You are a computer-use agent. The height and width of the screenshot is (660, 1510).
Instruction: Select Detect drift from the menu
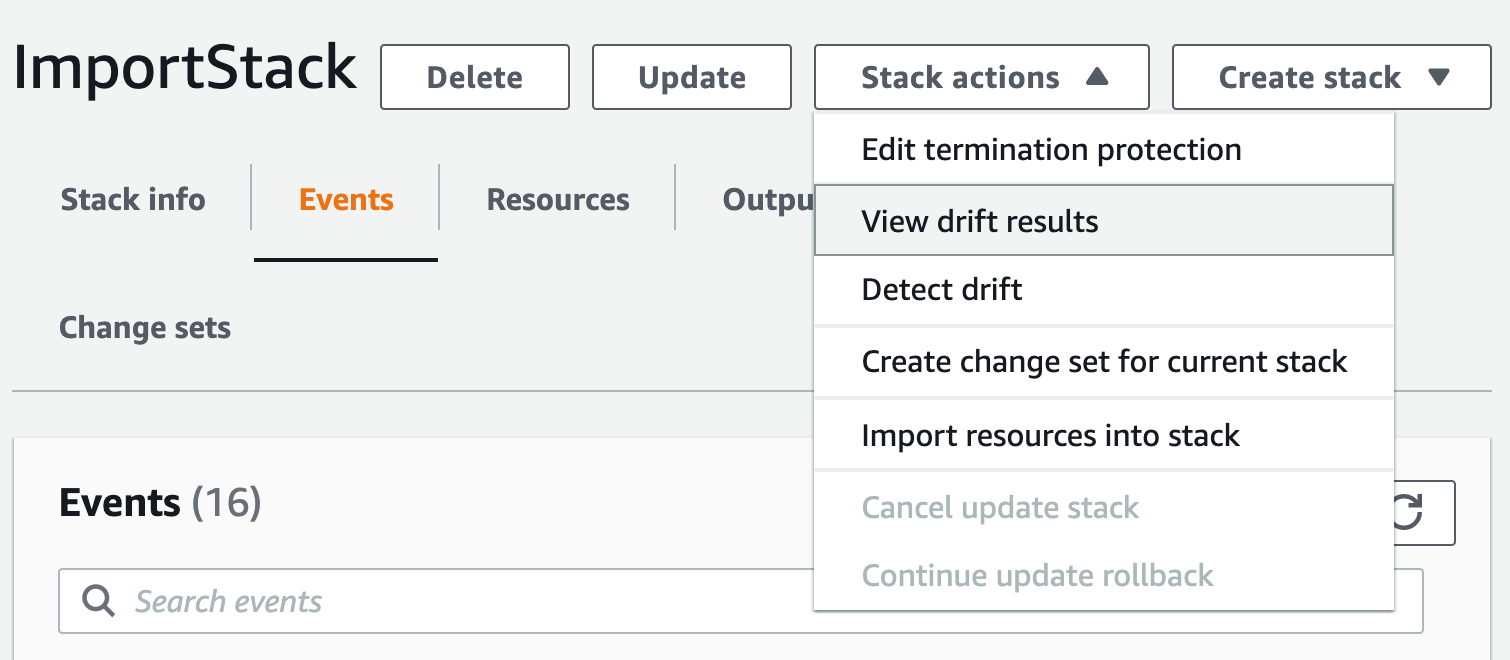pos(941,290)
